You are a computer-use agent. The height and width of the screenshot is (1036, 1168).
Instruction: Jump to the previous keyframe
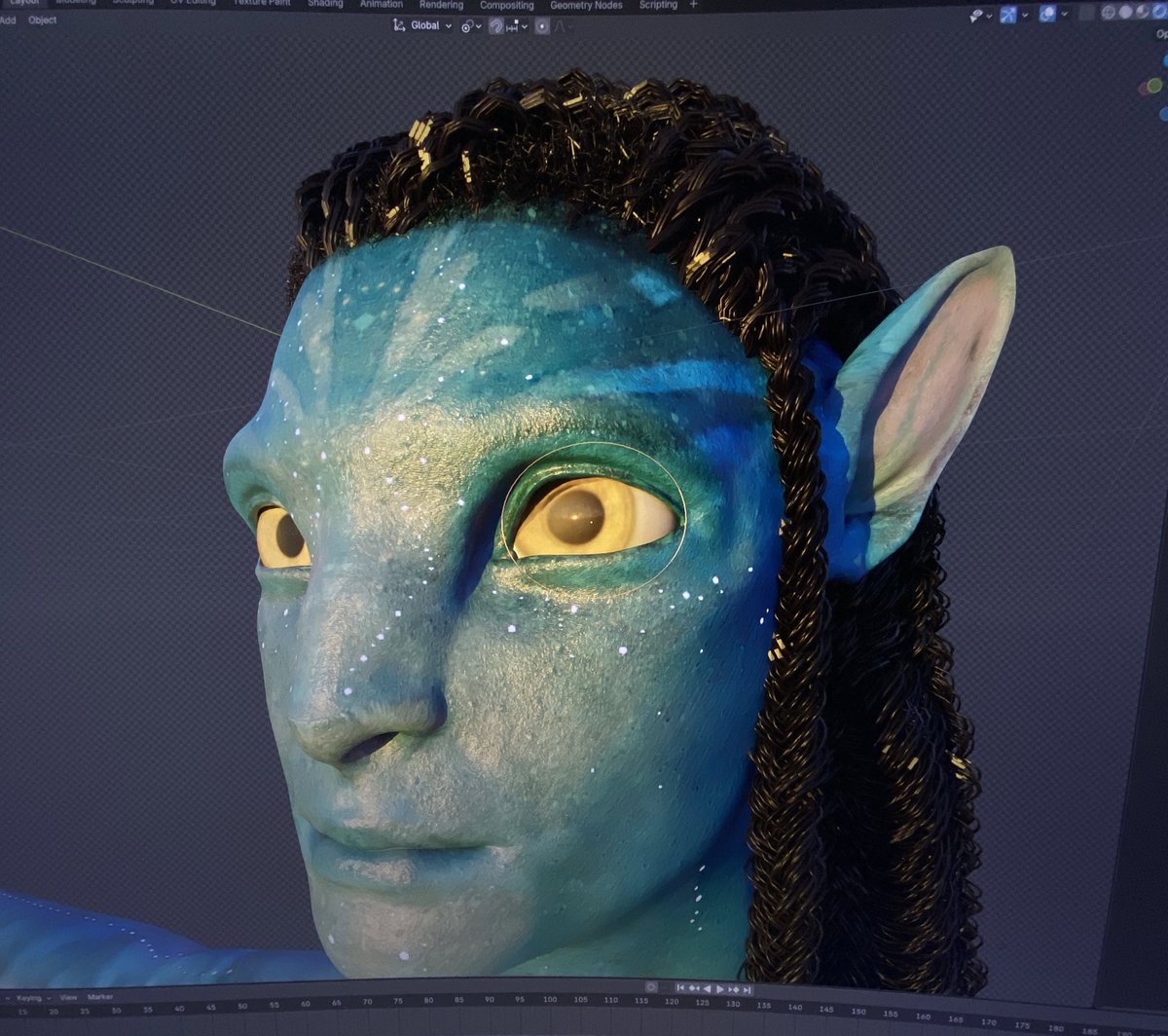[694, 988]
